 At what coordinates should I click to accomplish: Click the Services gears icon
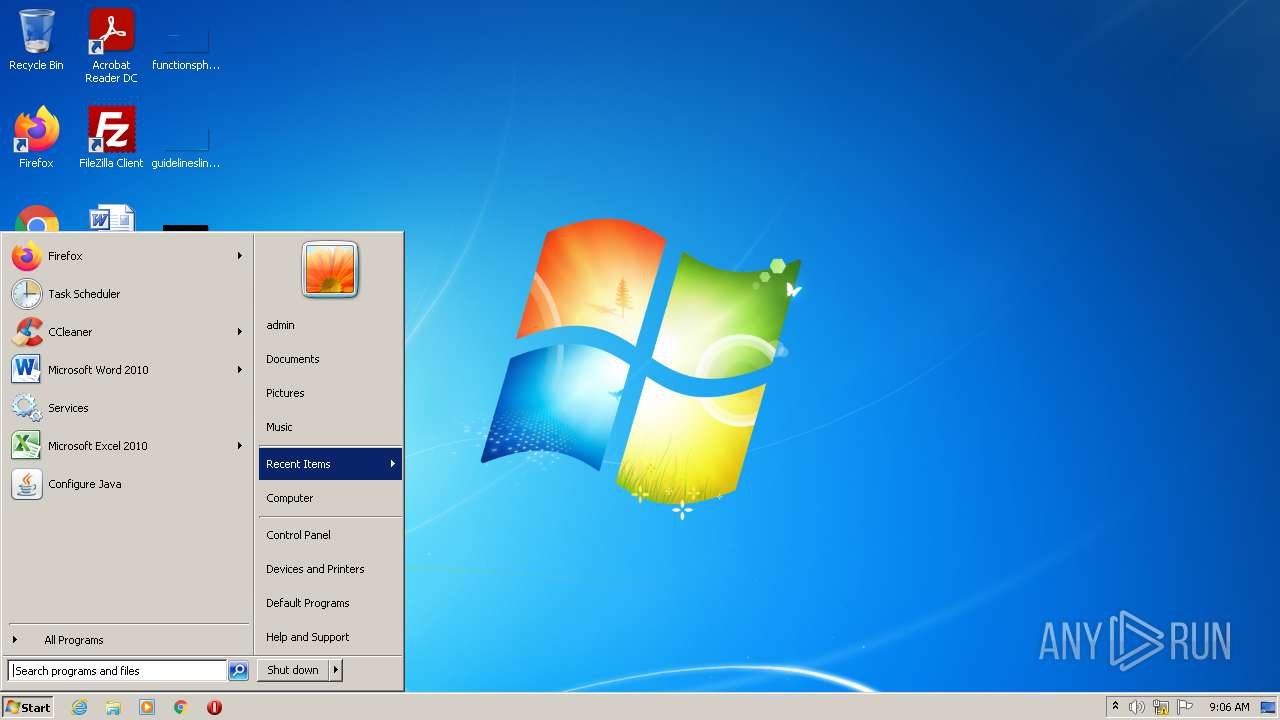click(27, 408)
